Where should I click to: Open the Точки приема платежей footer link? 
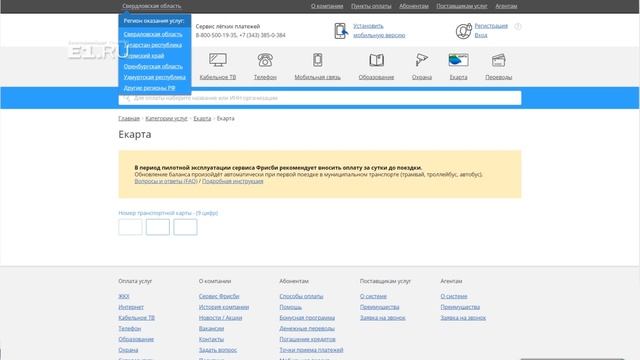pos(311,350)
